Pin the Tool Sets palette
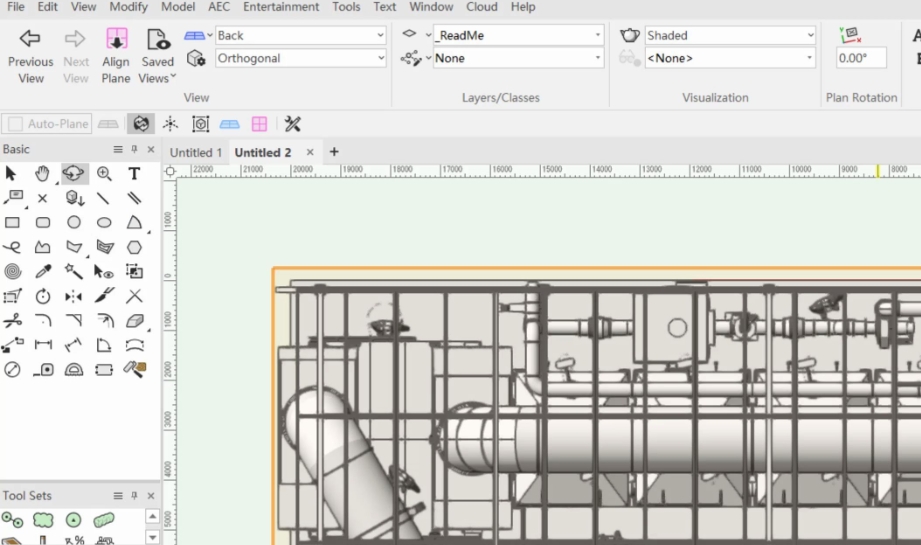Screen dimensions: 921x545 click(x=135, y=496)
